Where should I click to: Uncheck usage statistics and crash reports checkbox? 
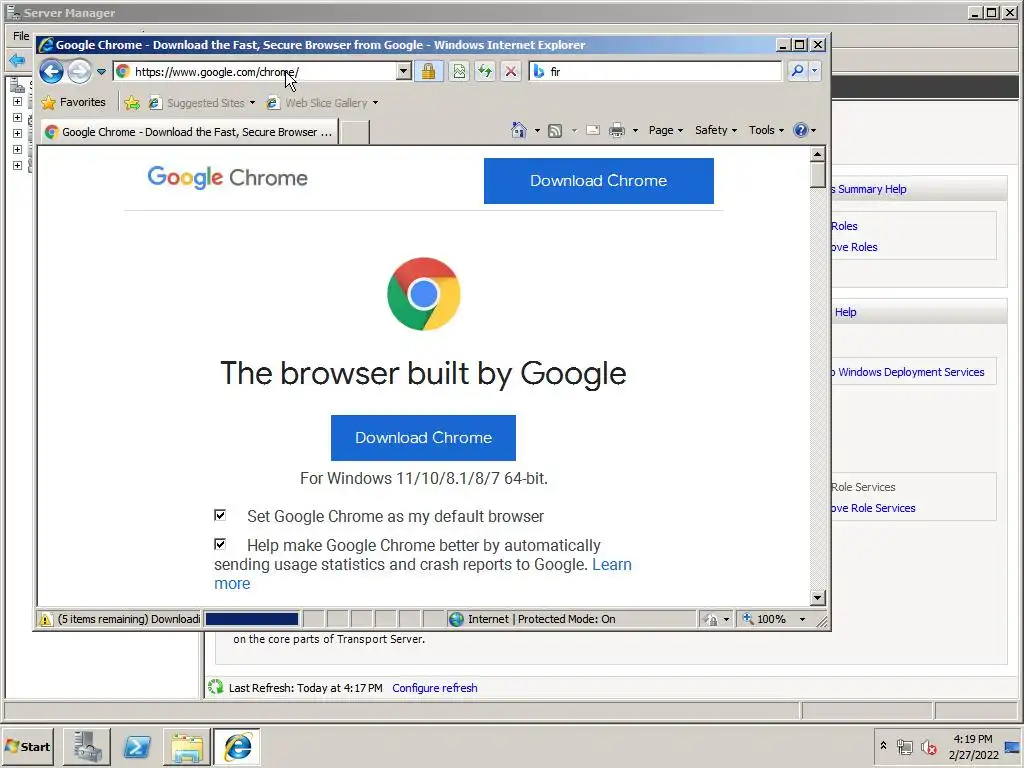tap(220, 544)
